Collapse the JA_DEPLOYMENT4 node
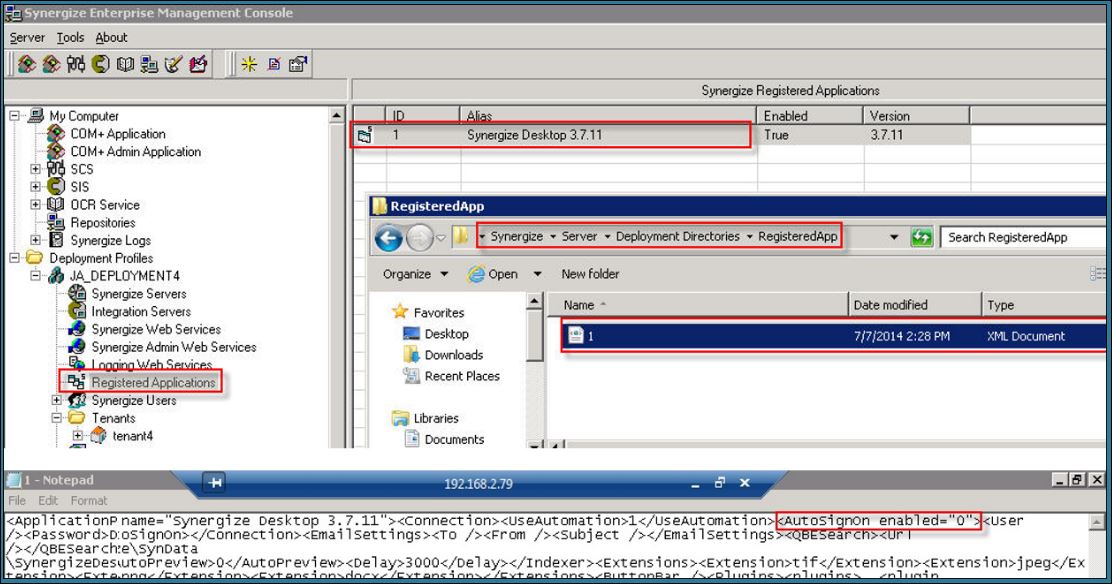 [35, 275]
